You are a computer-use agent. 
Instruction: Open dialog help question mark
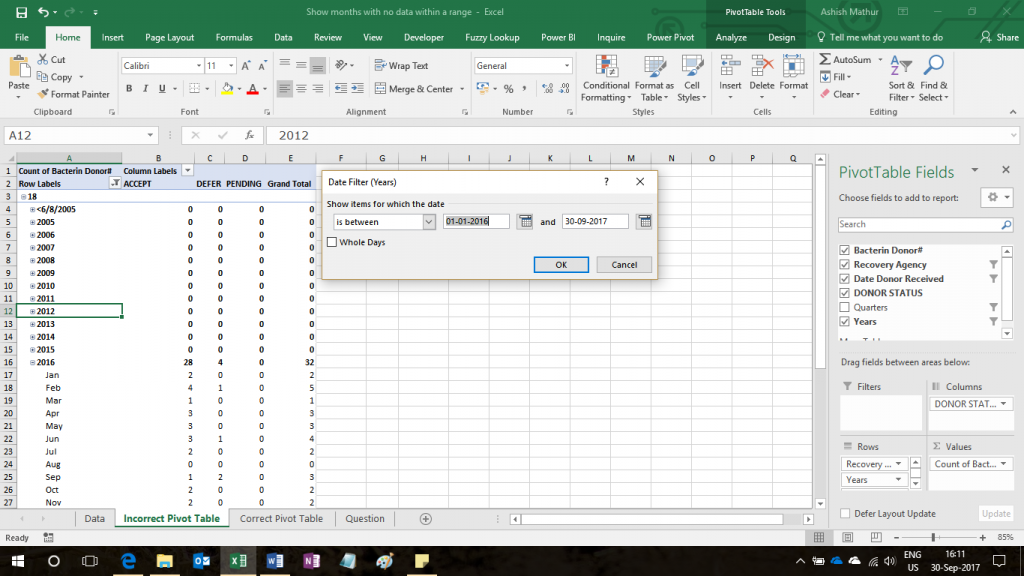click(606, 182)
